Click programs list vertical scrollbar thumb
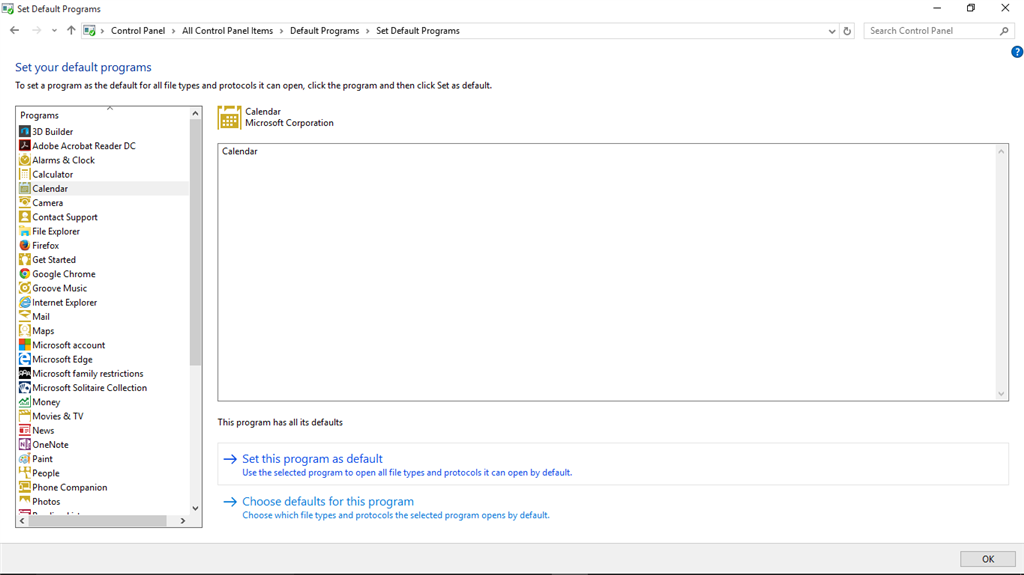The image size is (1024, 575). pyautogui.click(x=195, y=243)
